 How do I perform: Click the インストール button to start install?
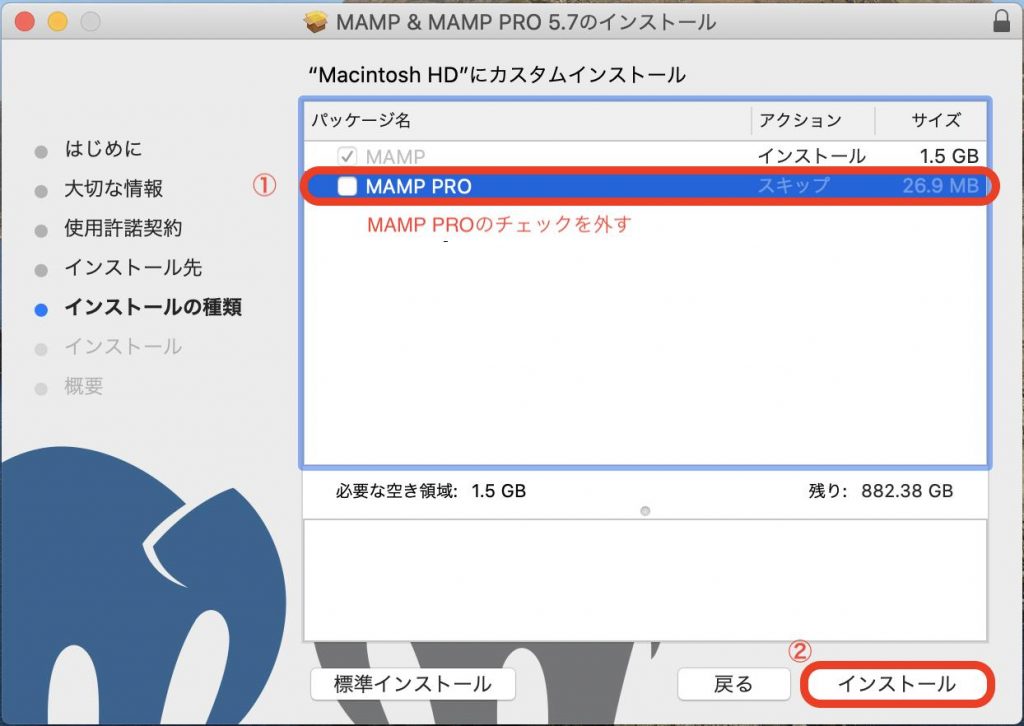point(897,684)
